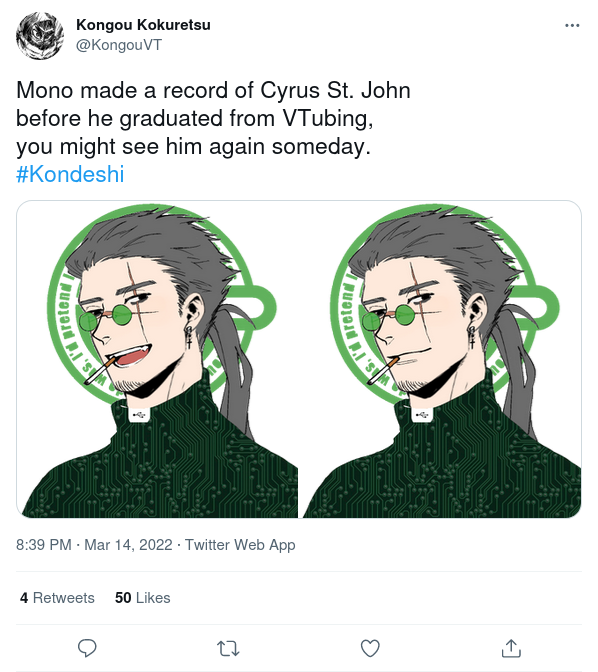Click the USB collar on left image
Image resolution: width=598 pixels, height=672 pixels.
coord(138,415)
